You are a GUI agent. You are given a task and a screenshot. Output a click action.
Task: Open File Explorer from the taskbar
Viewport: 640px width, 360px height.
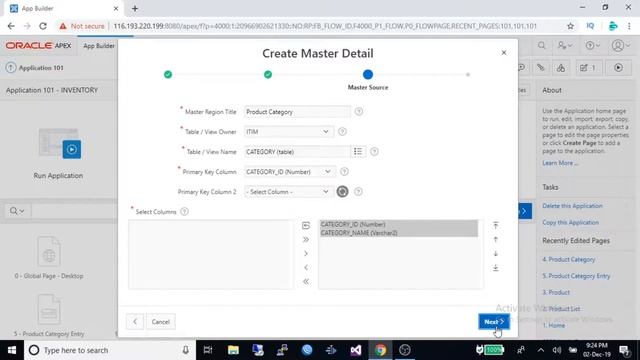click(x=233, y=350)
